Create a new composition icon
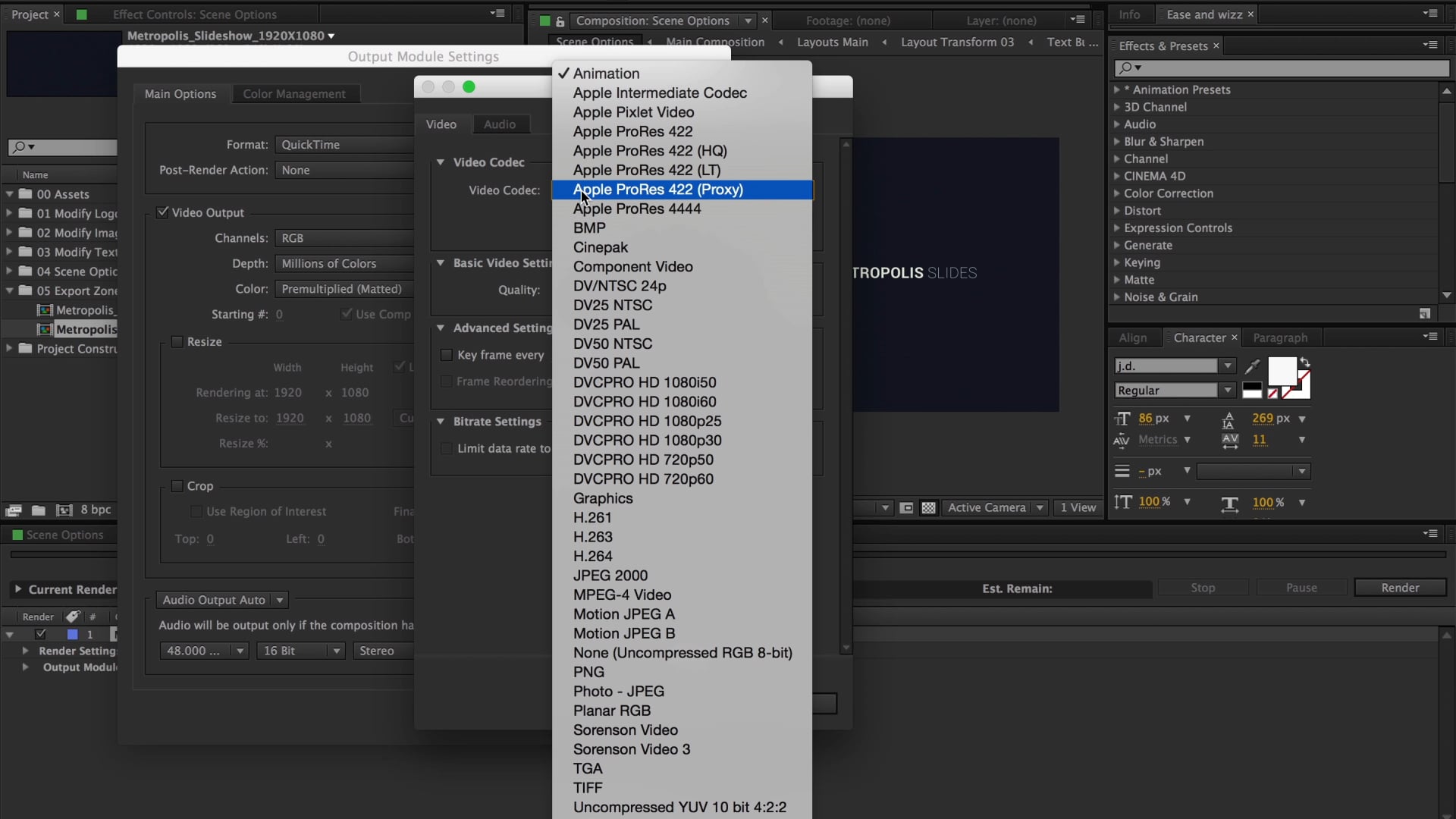The image size is (1456, 819). coord(64,510)
